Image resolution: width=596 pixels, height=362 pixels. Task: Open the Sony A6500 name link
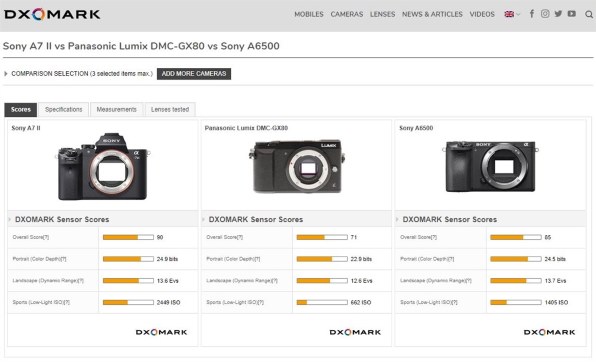coord(416,128)
